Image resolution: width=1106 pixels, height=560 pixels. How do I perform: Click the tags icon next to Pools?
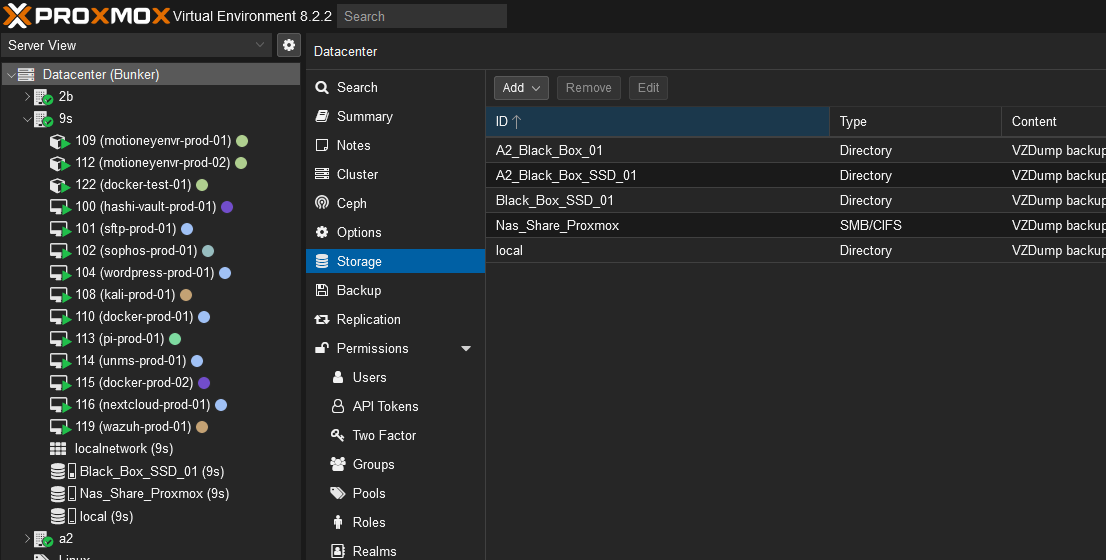click(338, 493)
